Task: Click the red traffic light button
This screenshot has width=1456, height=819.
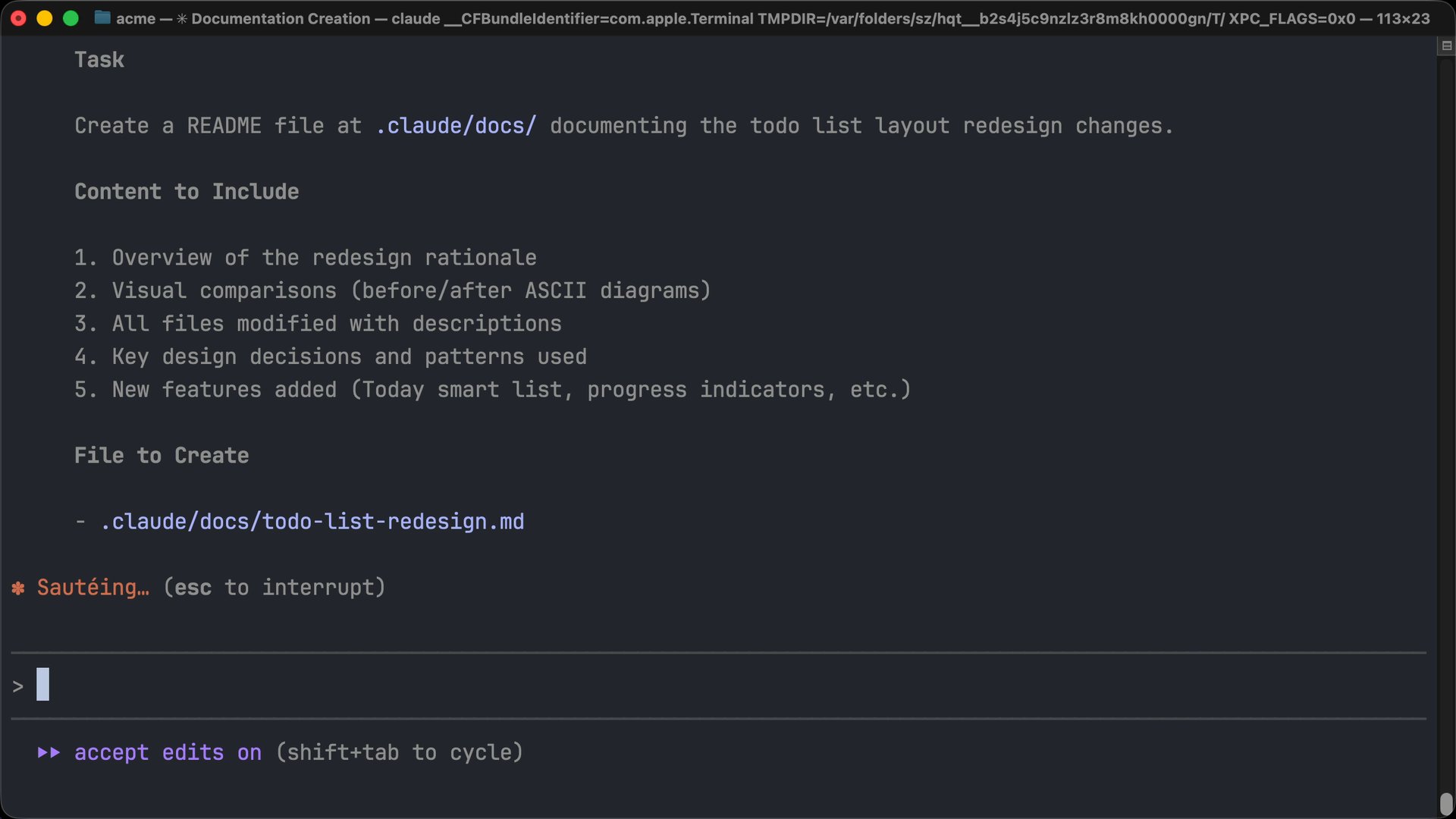Action: coord(18,18)
